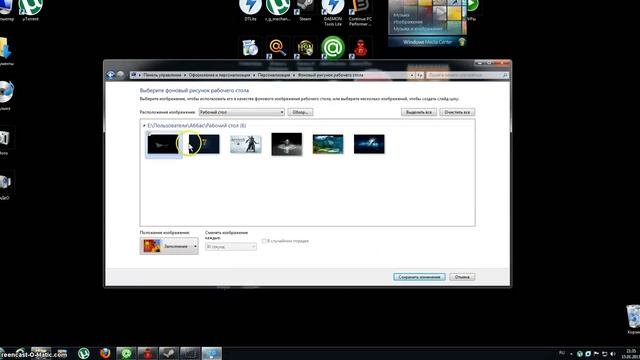Open the address bar history dropdown arrow
The height and width of the screenshot is (360, 640).
(411, 75)
